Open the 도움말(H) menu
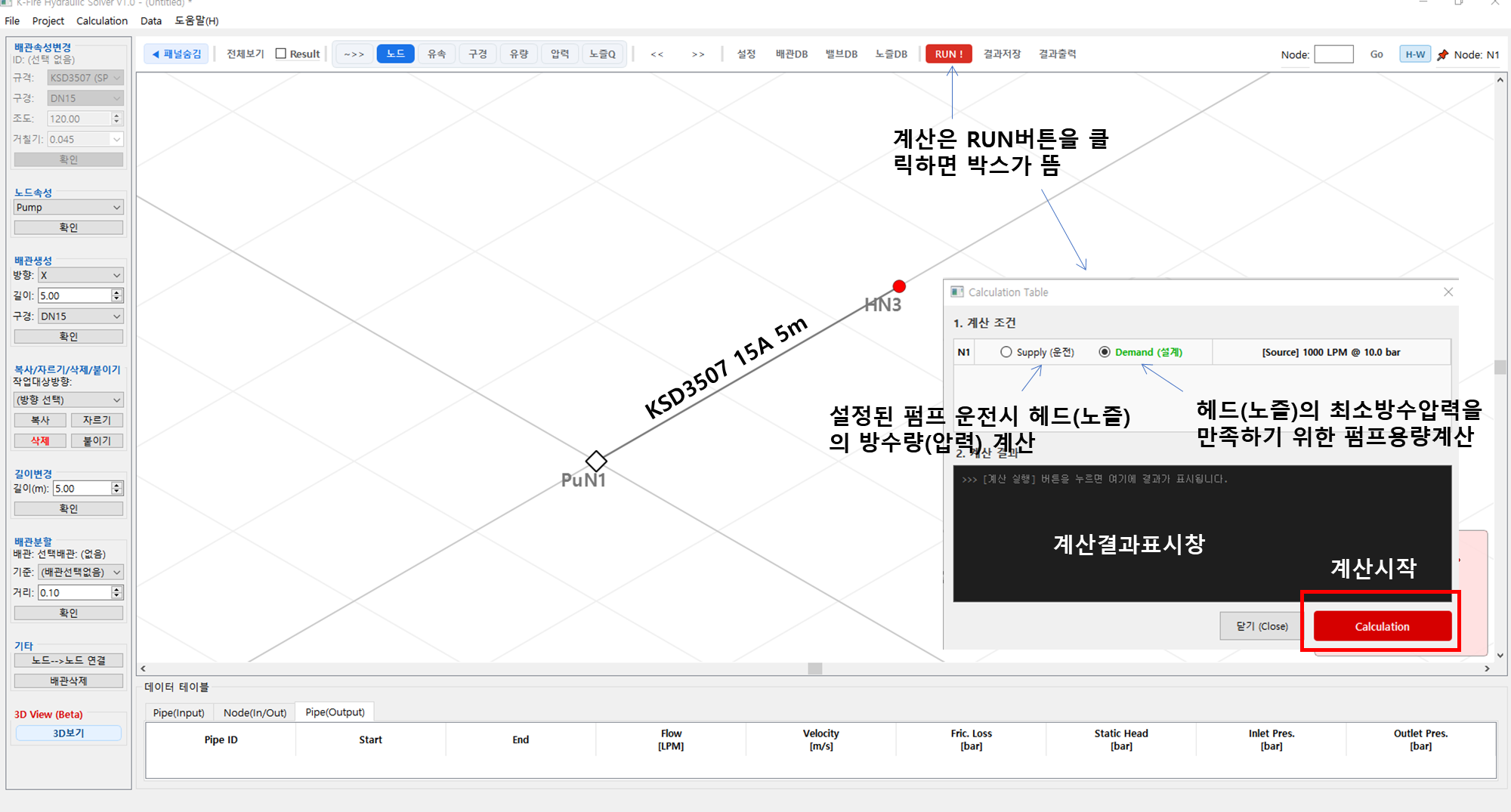1511x812 pixels. pyautogui.click(x=196, y=21)
